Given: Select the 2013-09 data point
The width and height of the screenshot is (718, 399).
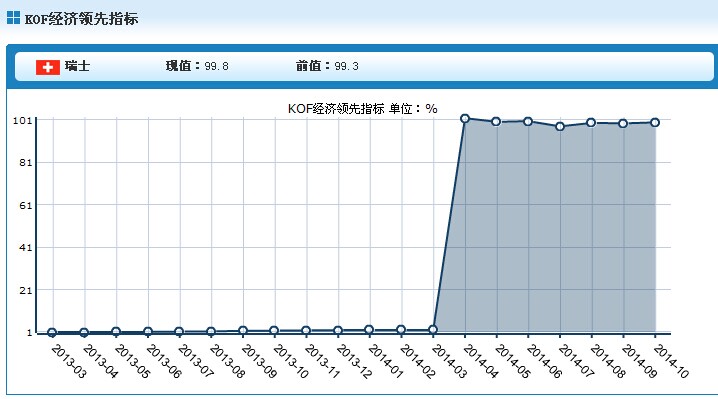Looking at the screenshot, I should [243, 331].
